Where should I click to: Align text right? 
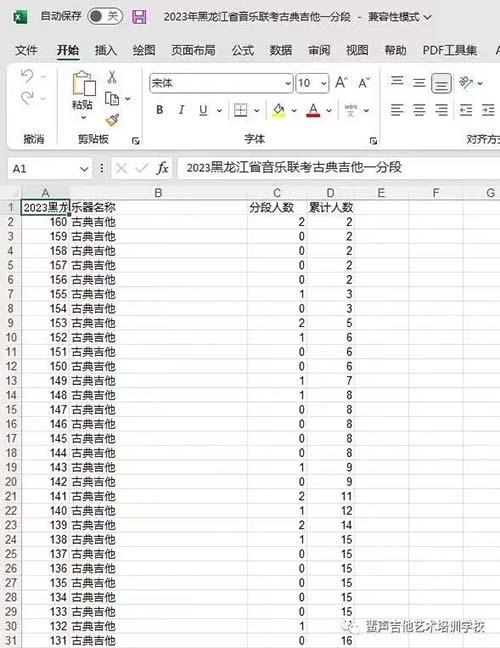point(441,110)
